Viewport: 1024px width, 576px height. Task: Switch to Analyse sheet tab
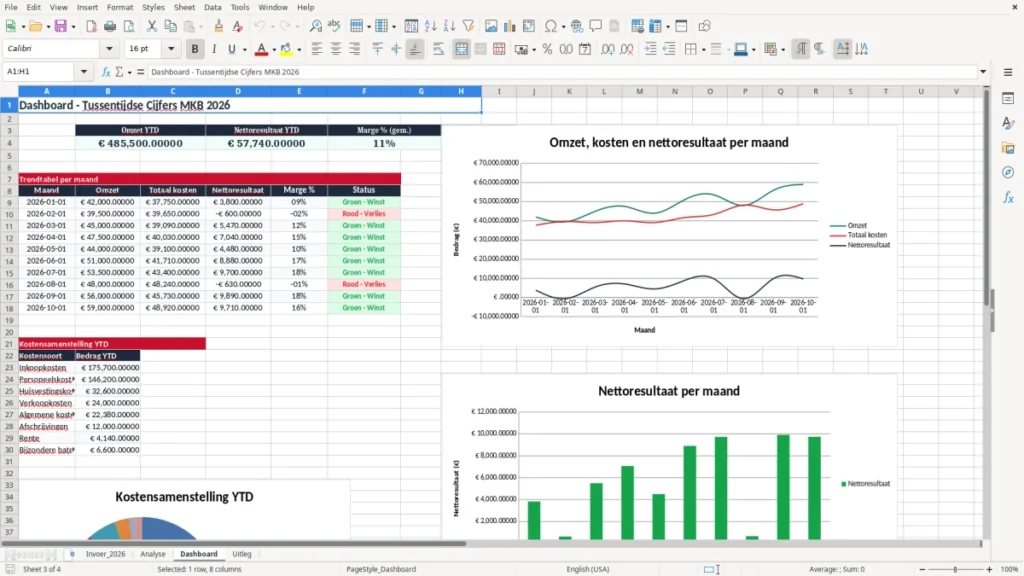tap(153, 554)
